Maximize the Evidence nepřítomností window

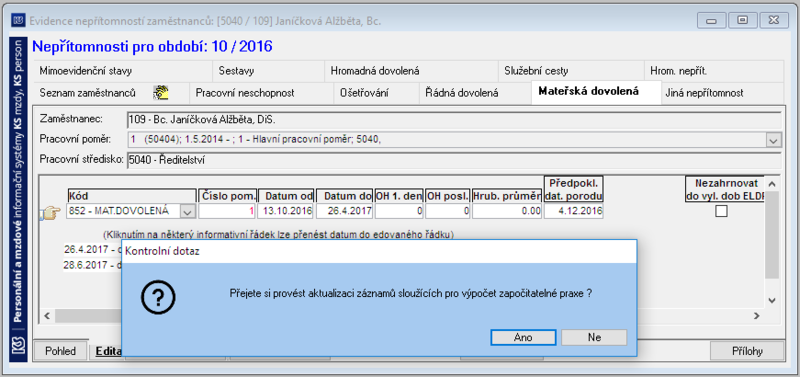(x=742, y=20)
